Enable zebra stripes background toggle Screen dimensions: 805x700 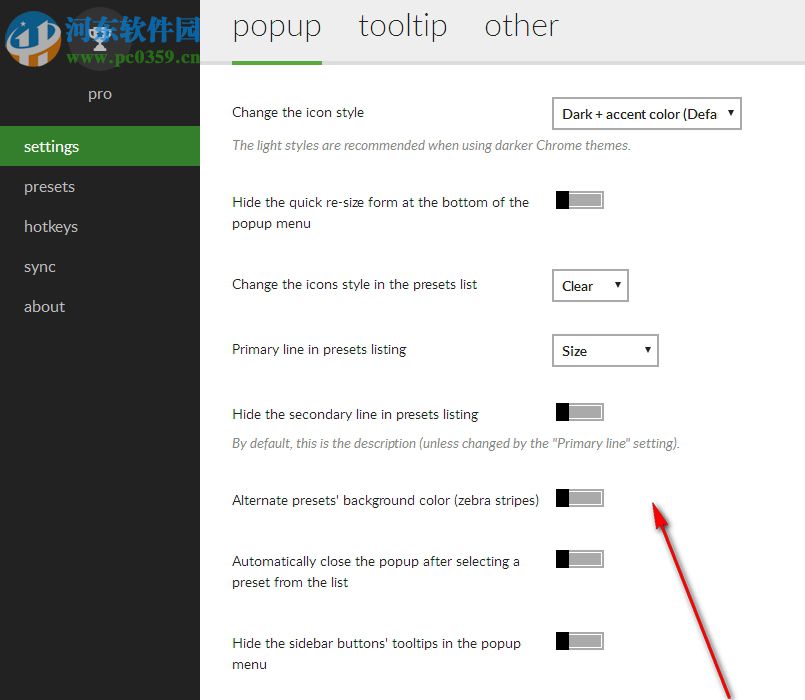click(x=580, y=498)
